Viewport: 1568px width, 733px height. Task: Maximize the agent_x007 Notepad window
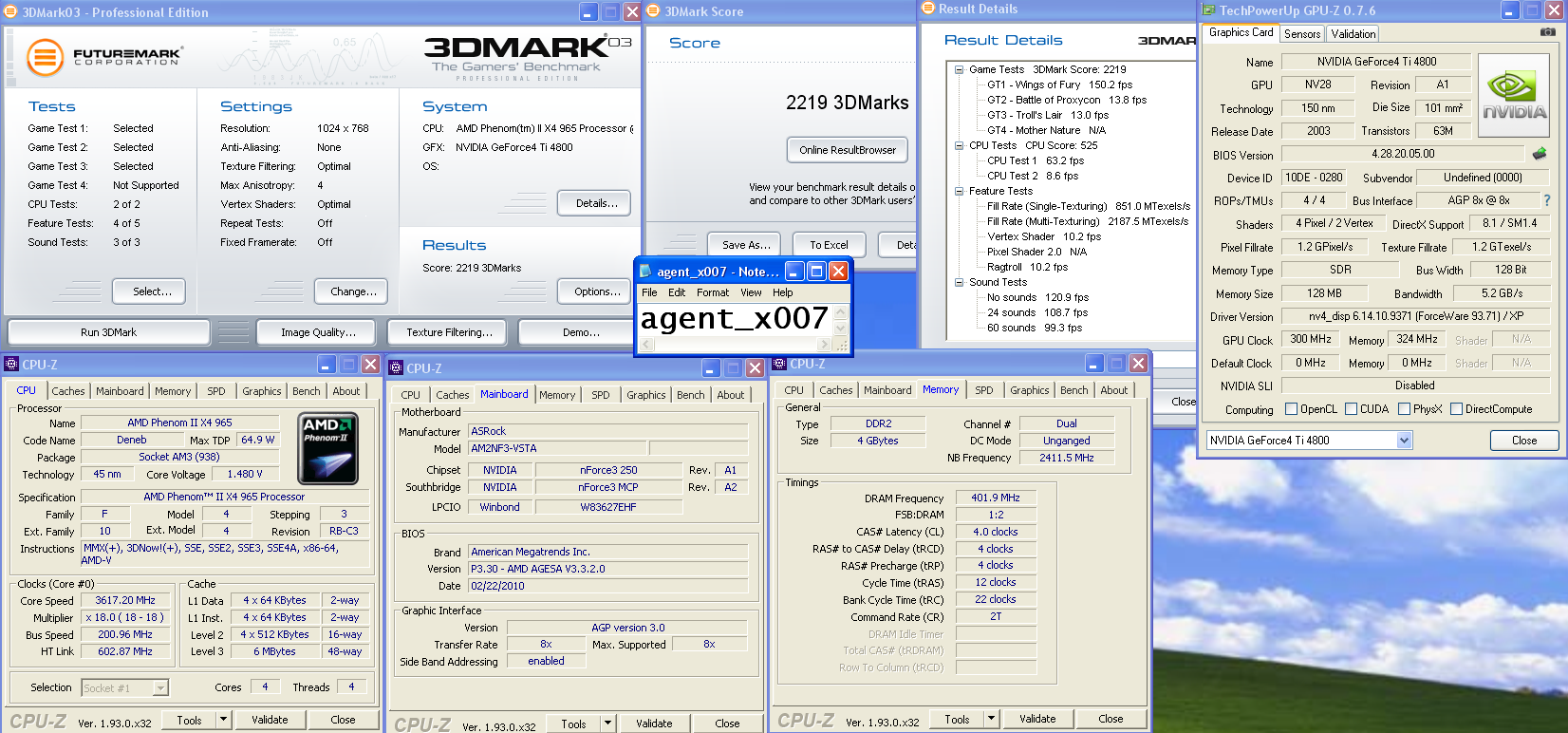tap(816, 272)
